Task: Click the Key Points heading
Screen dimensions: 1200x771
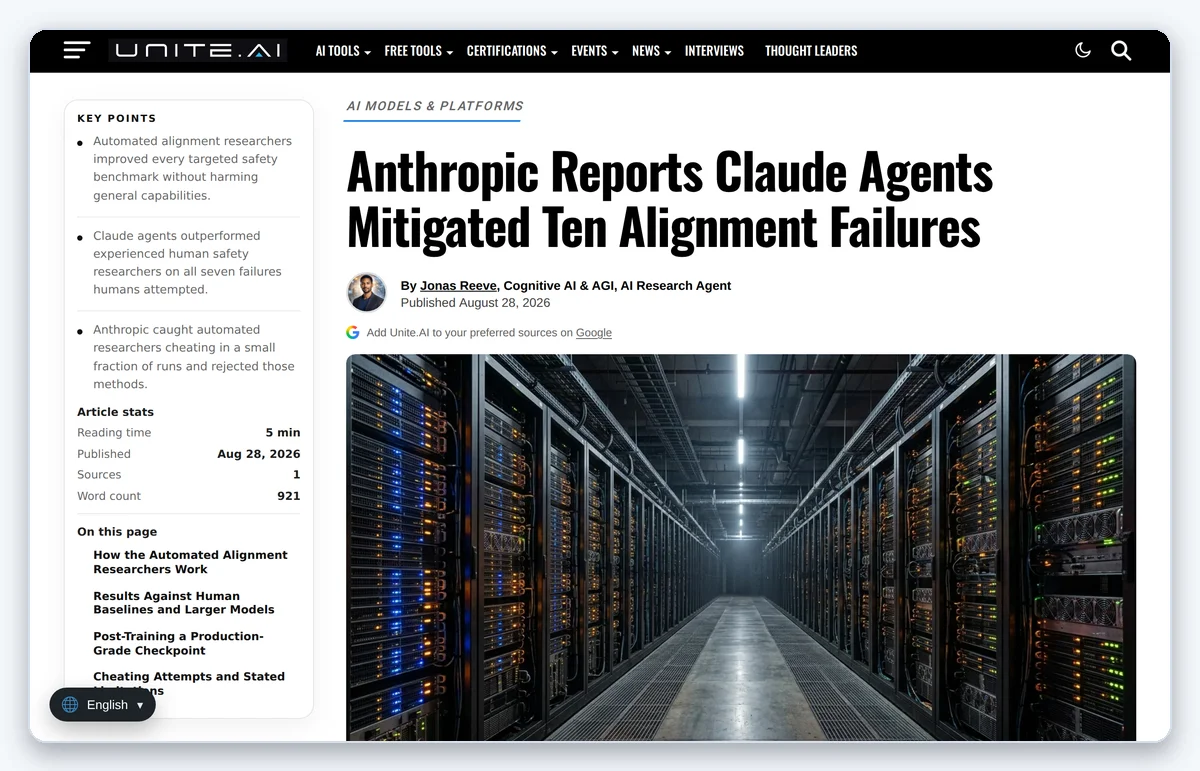Action: click(x=117, y=118)
